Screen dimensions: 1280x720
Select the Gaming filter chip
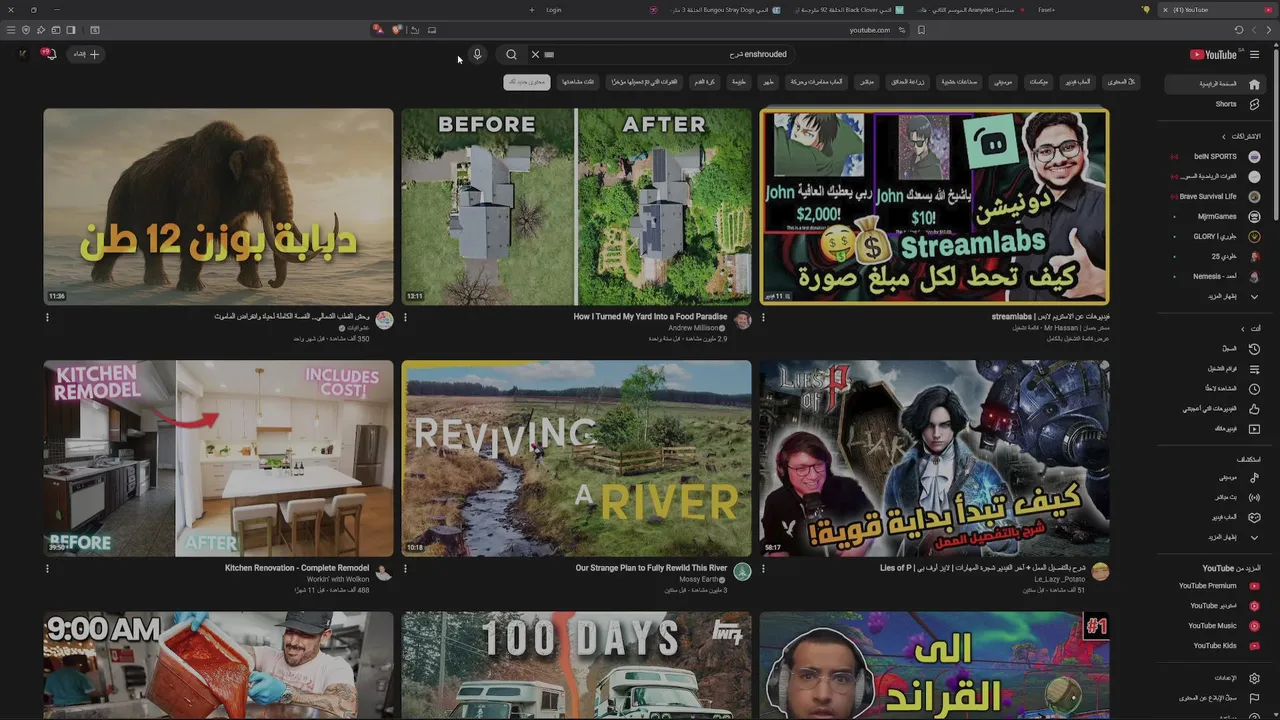[x=1078, y=82]
